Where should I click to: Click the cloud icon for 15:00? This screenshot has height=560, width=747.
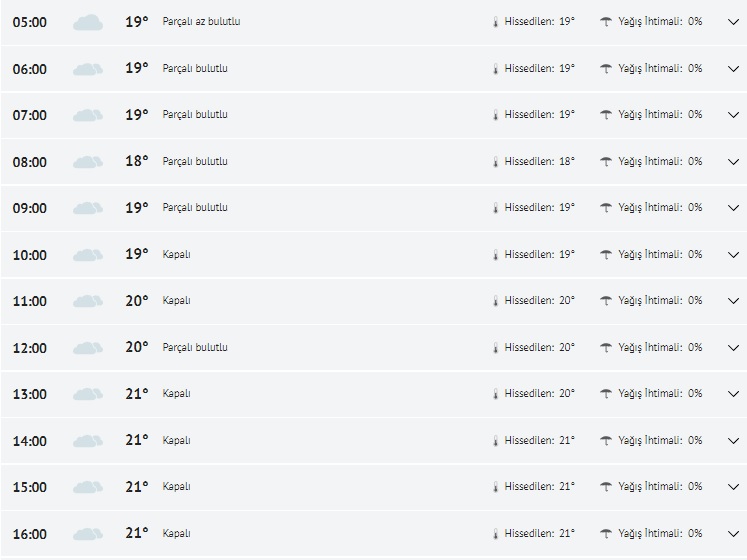(x=88, y=487)
